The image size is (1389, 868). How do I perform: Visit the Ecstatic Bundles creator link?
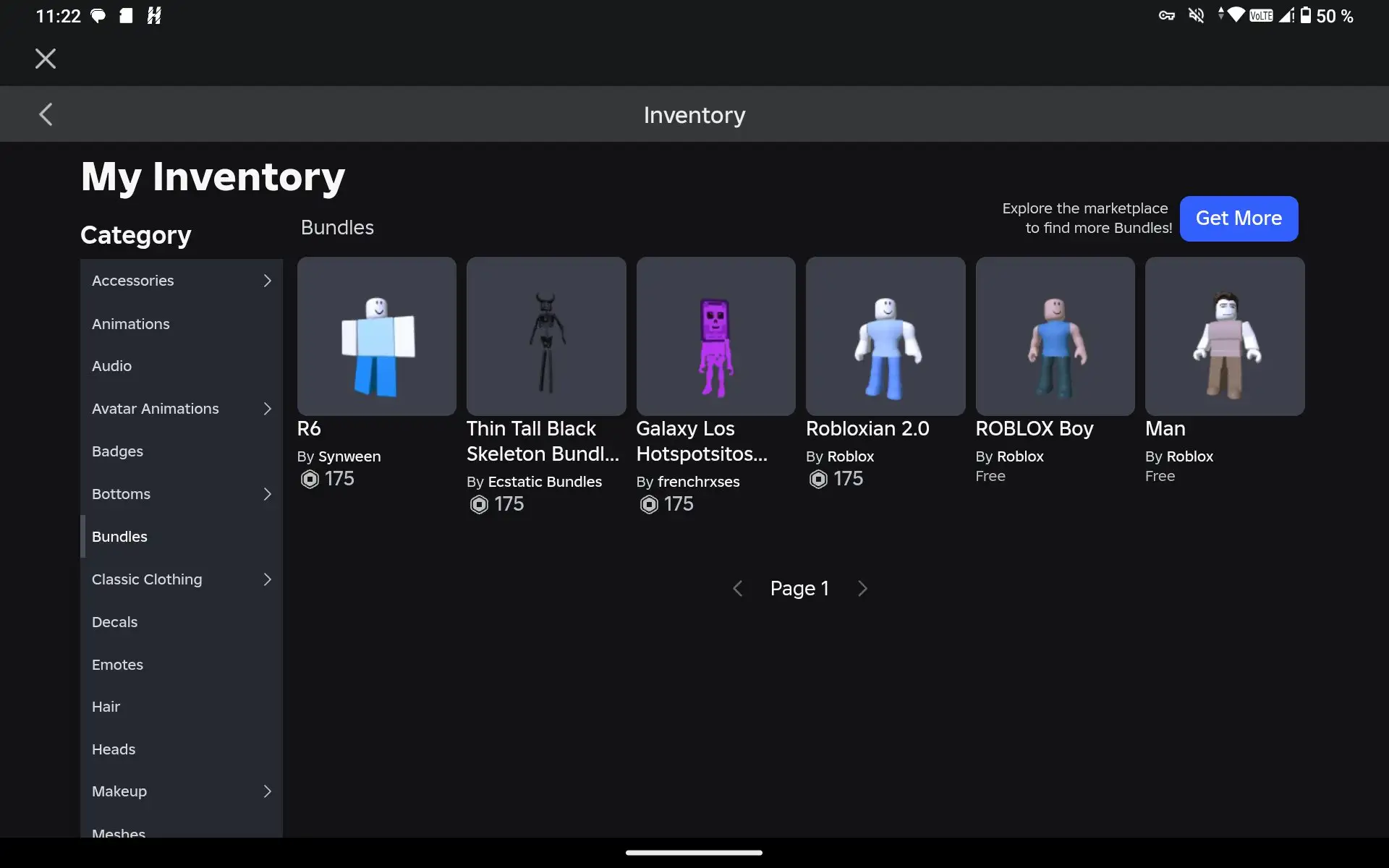(x=545, y=482)
